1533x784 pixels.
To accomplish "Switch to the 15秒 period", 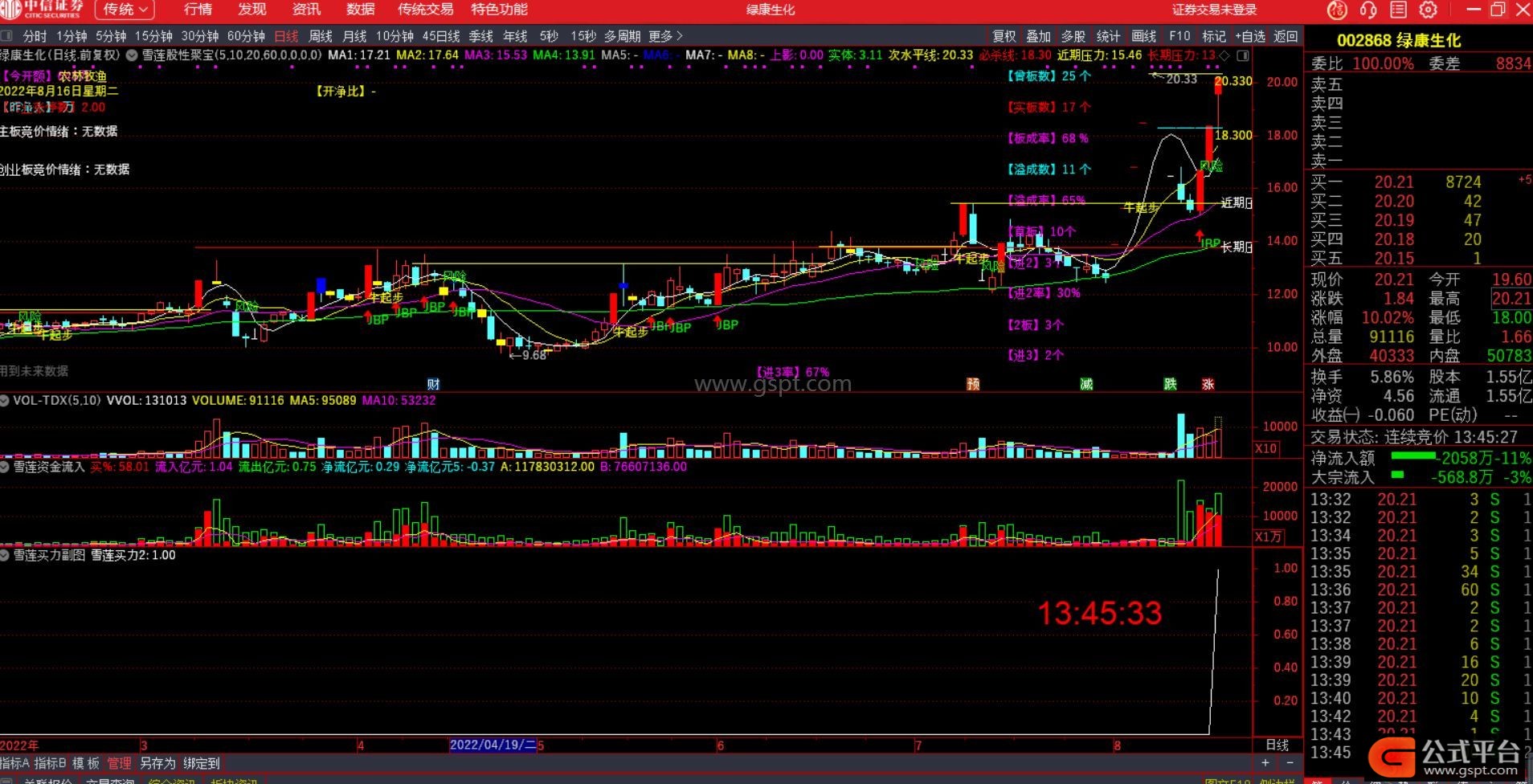I will point(583,36).
